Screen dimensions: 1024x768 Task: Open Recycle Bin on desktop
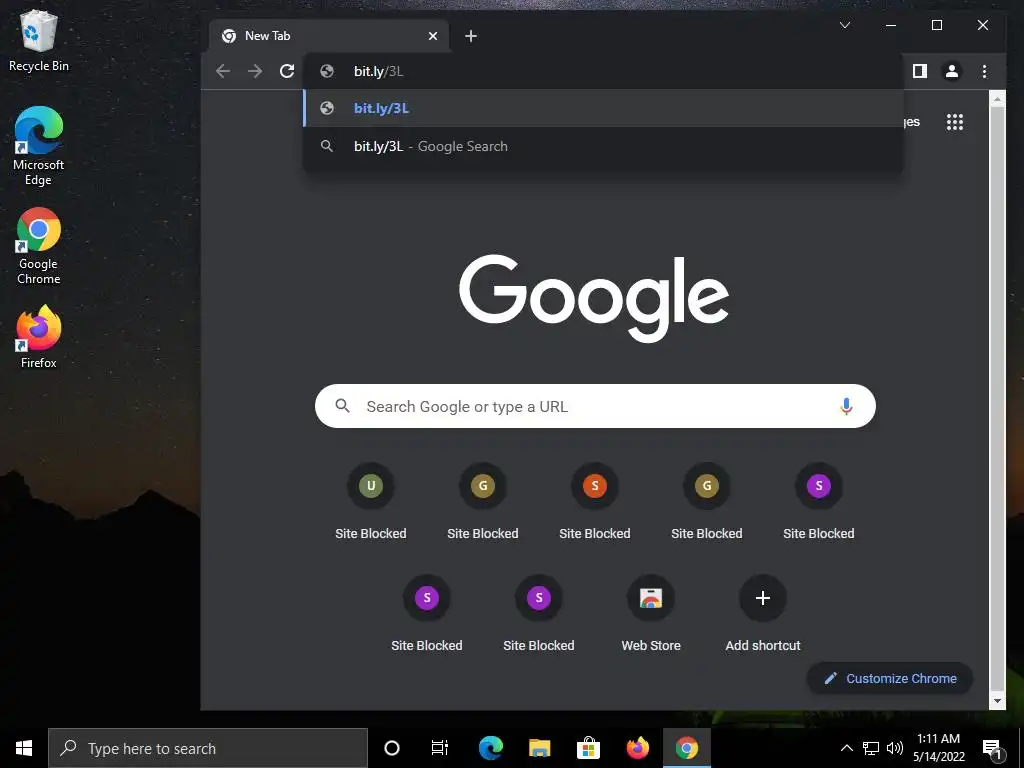click(39, 41)
